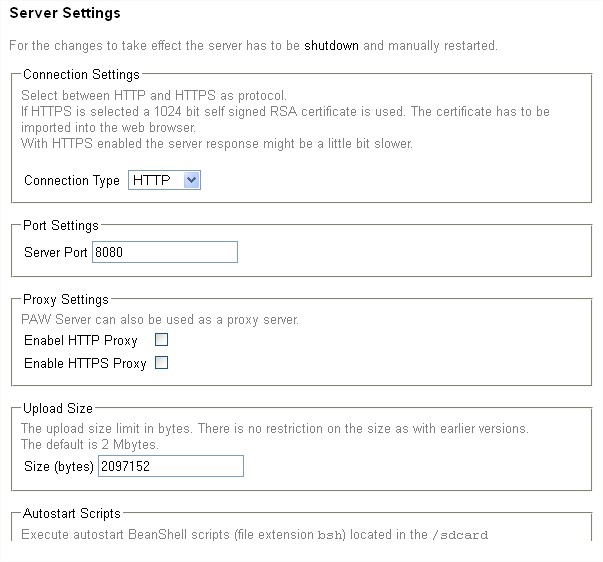Enable the HTTP Proxy checkbox
603x562 pixels.
161,340
